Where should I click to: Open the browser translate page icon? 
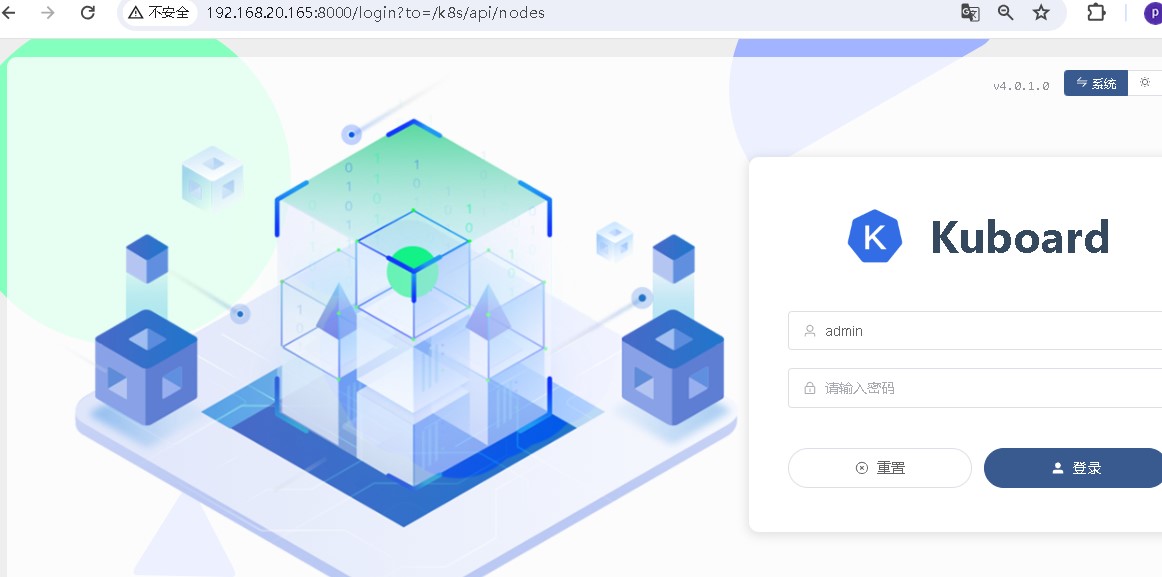pos(969,13)
